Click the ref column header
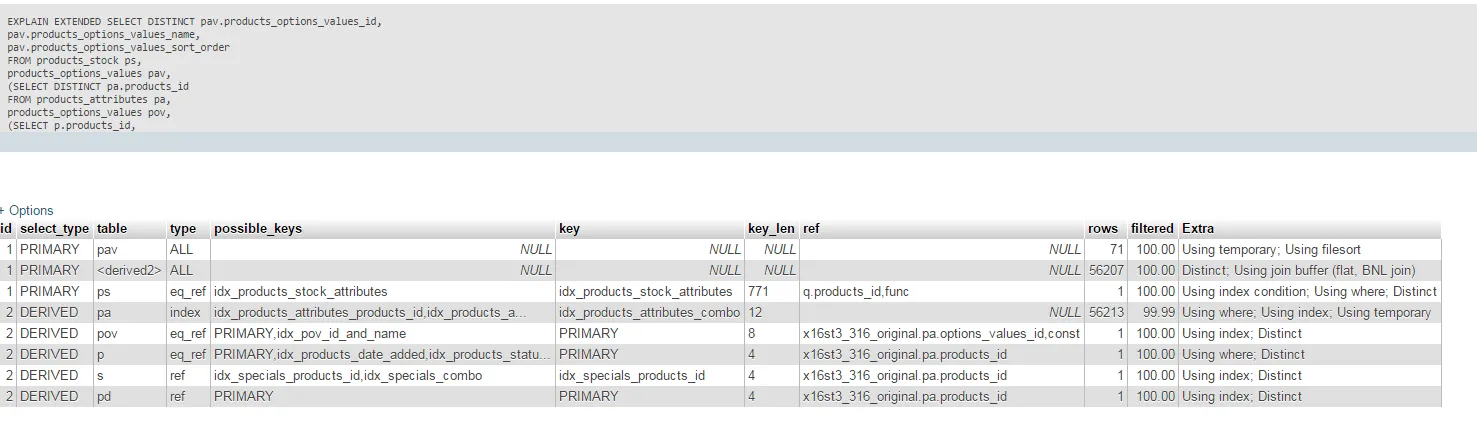The width and height of the screenshot is (1477, 435). pyautogui.click(x=811, y=228)
